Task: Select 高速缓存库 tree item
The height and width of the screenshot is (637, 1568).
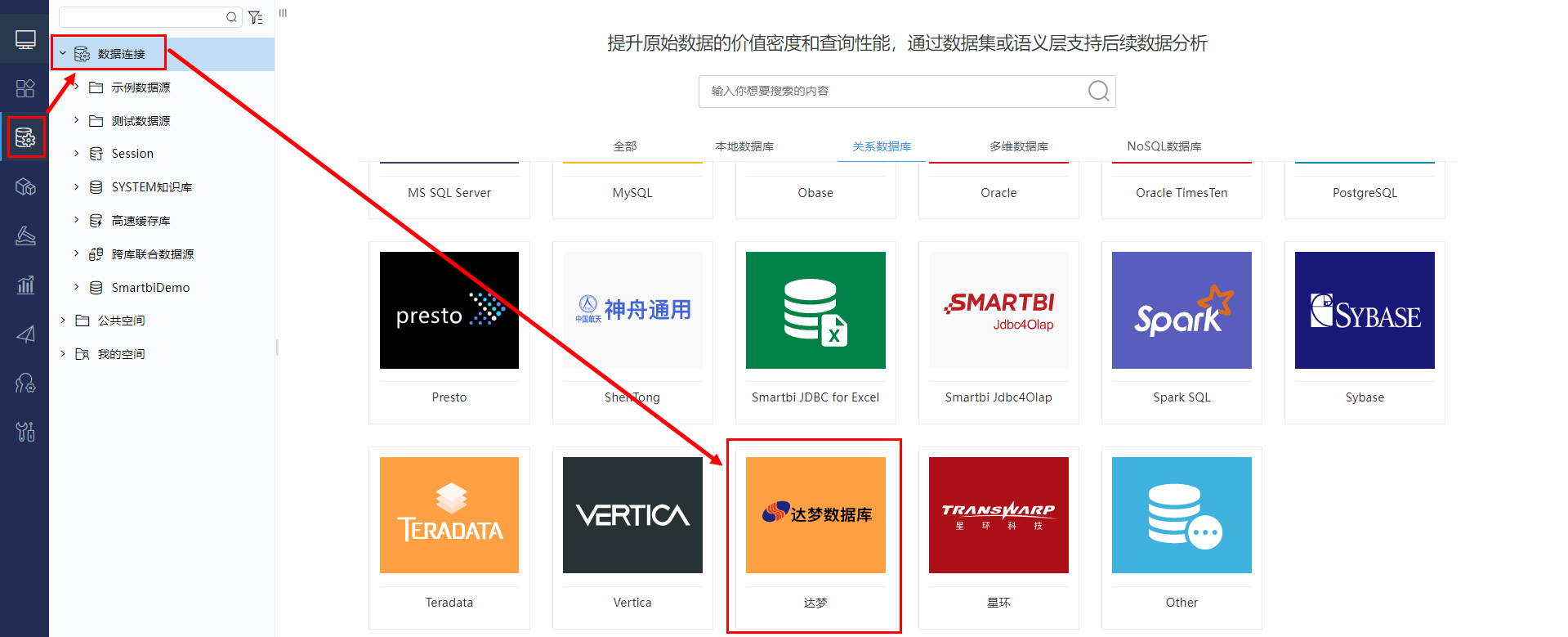Action: point(141,221)
